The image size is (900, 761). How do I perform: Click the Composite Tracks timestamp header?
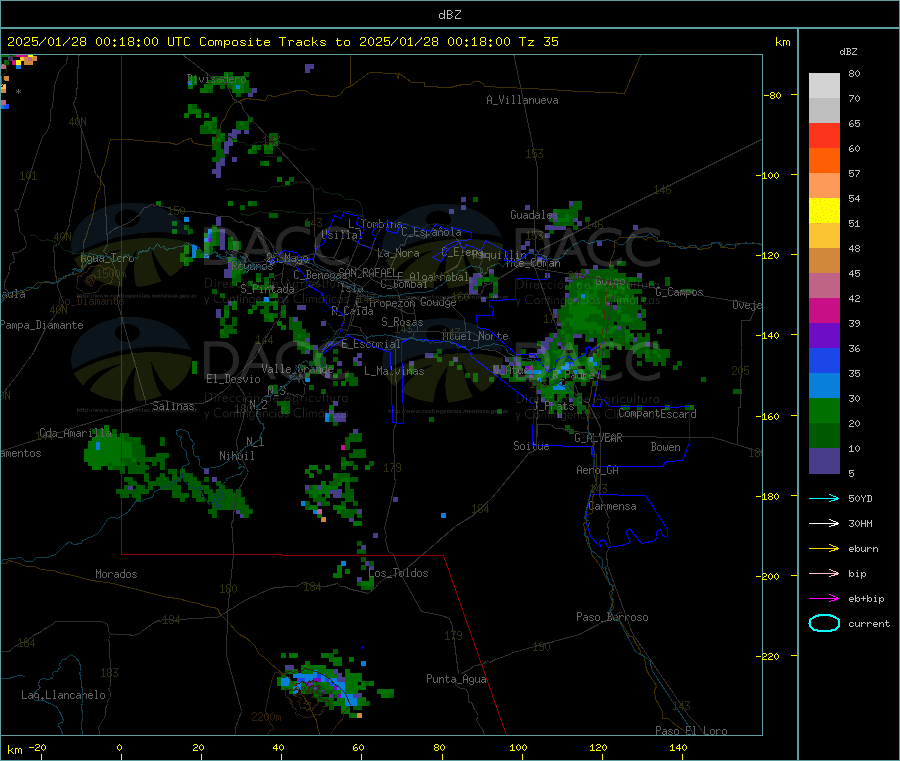tap(282, 42)
